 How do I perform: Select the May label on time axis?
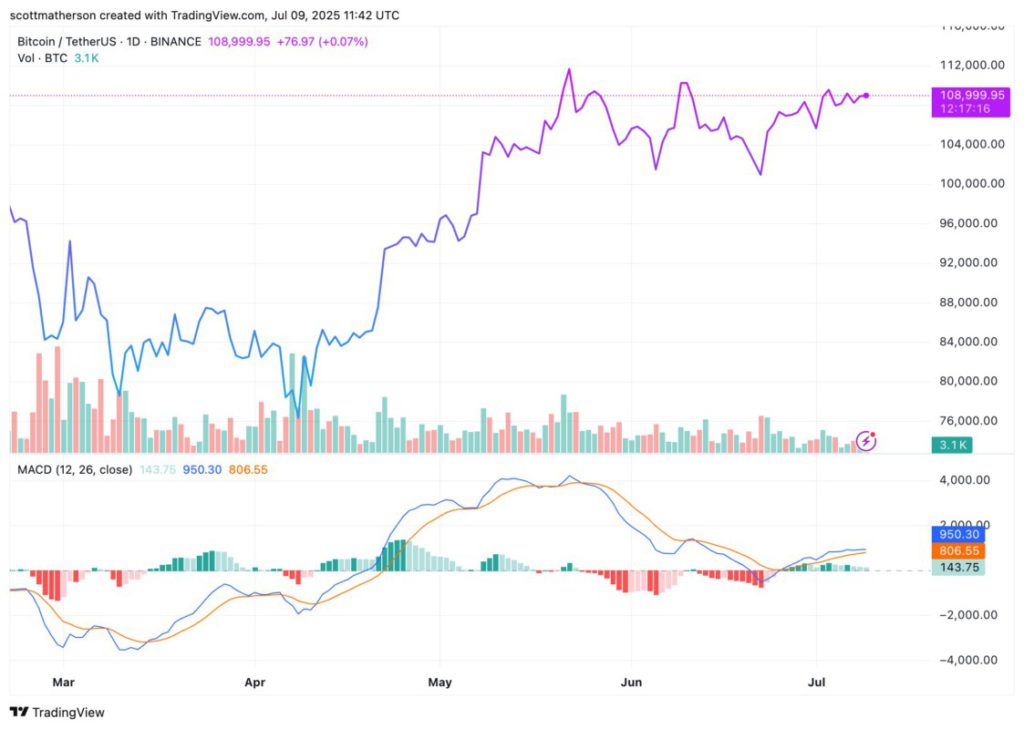[440, 682]
